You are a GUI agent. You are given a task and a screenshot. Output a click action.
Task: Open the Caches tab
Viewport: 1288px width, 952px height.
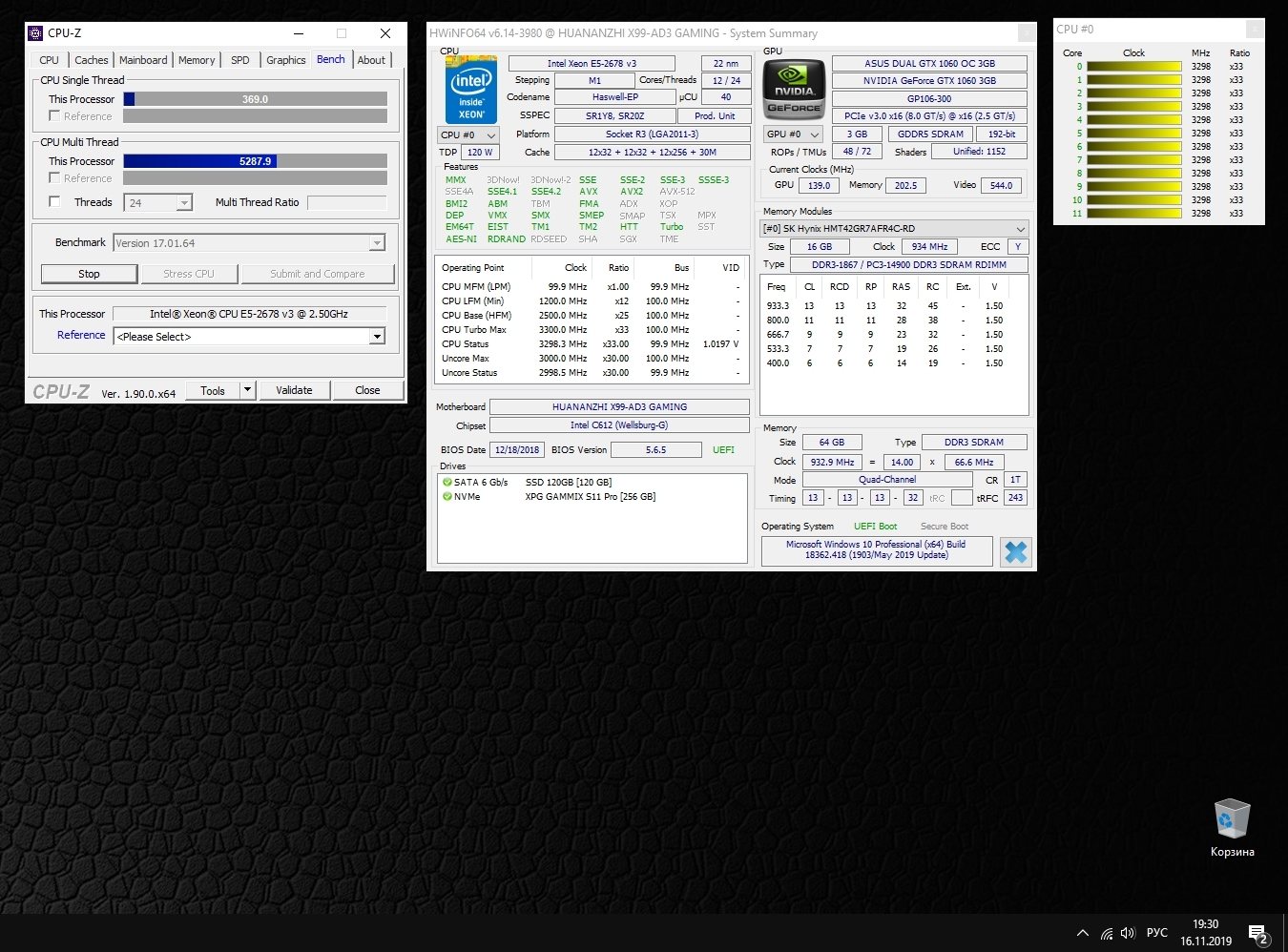(x=92, y=60)
